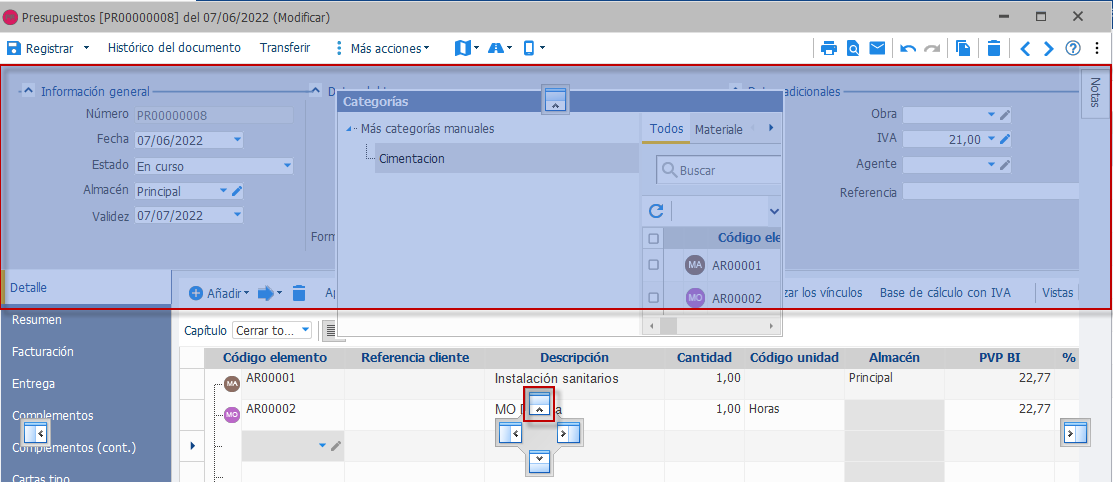Toggle the select-all header checkbox
The image size is (1113, 482).
click(654, 239)
